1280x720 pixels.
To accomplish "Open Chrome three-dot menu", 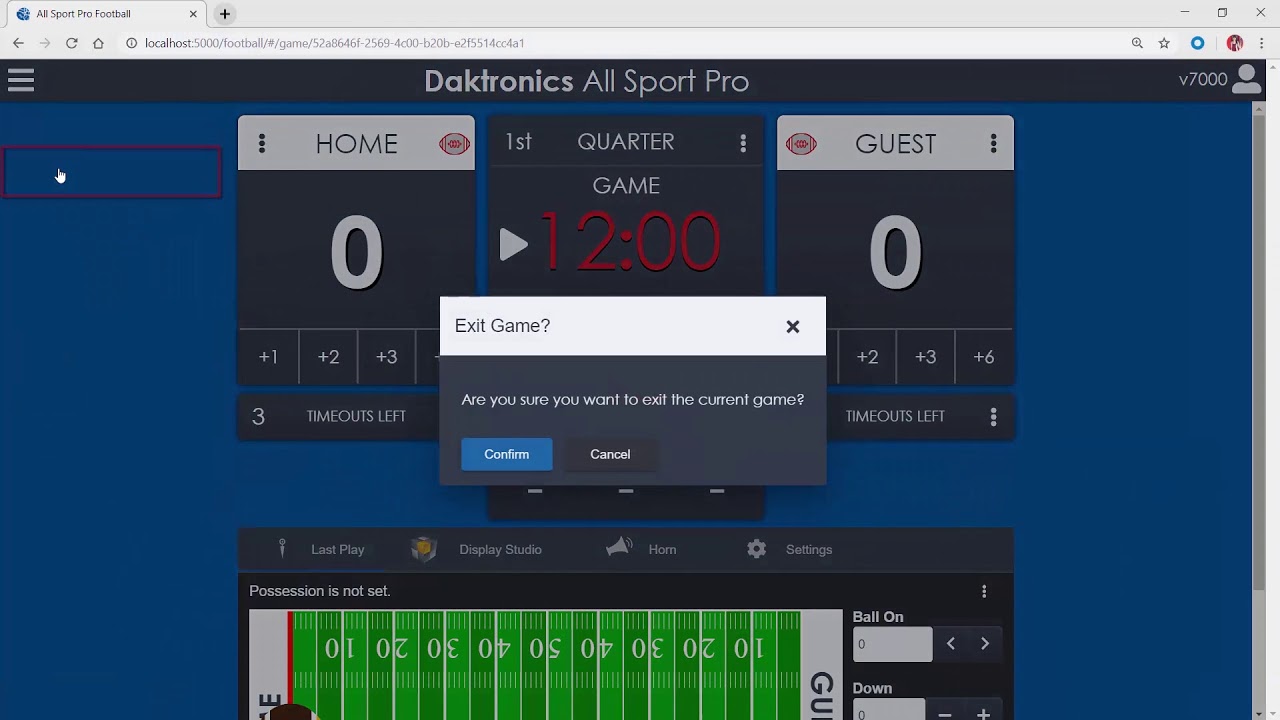I will click(x=1261, y=43).
